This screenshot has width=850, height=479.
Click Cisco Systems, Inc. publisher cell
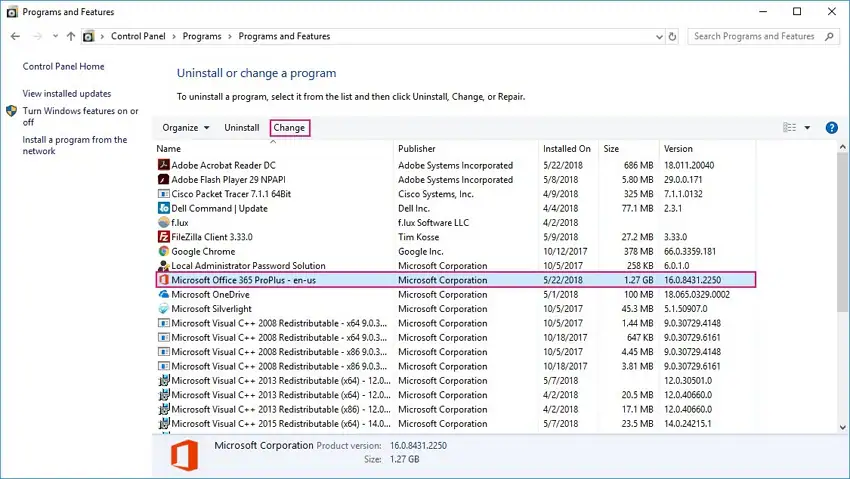tap(435, 194)
